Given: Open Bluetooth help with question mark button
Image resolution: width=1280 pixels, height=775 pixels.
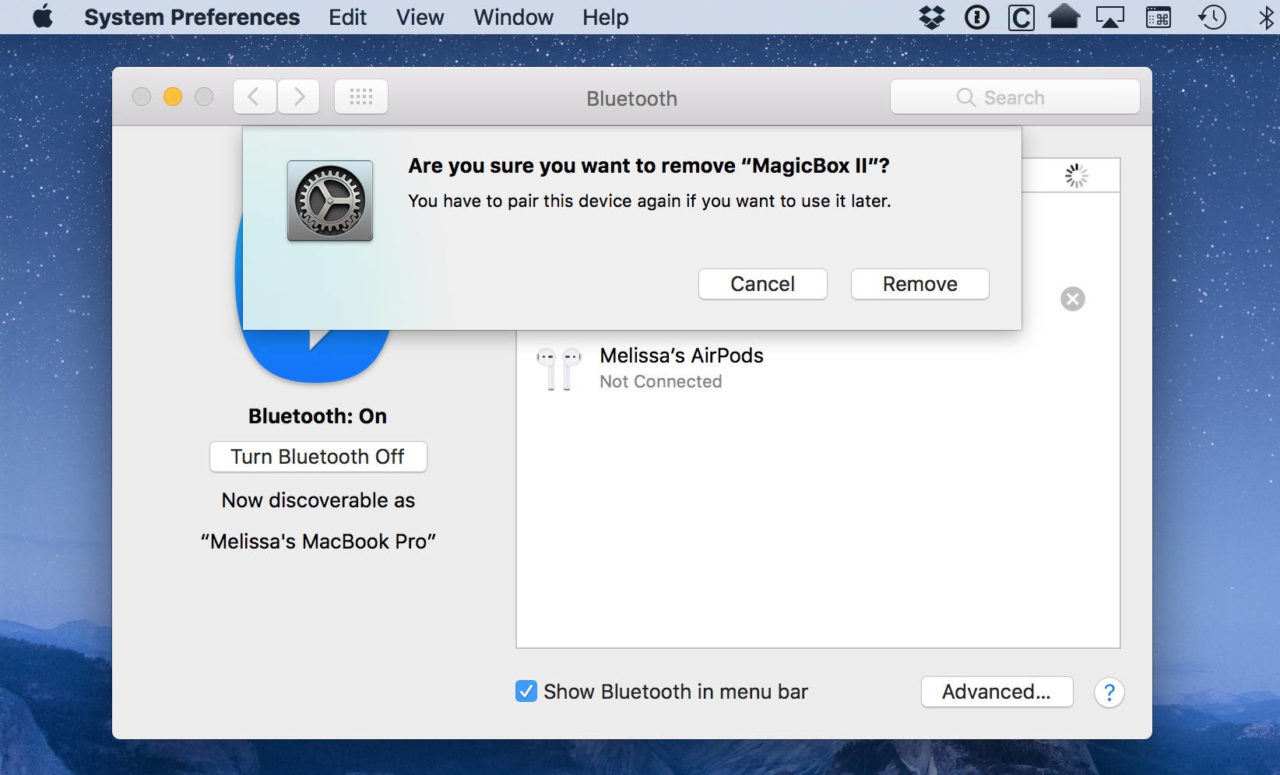Looking at the screenshot, I should [x=1109, y=692].
